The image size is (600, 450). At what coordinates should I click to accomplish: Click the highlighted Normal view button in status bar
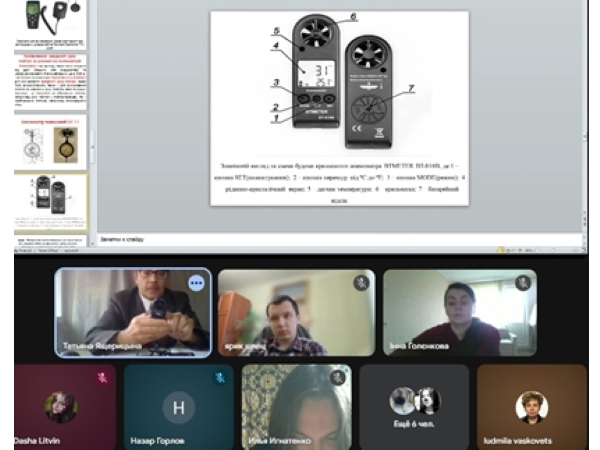point(501,250)
